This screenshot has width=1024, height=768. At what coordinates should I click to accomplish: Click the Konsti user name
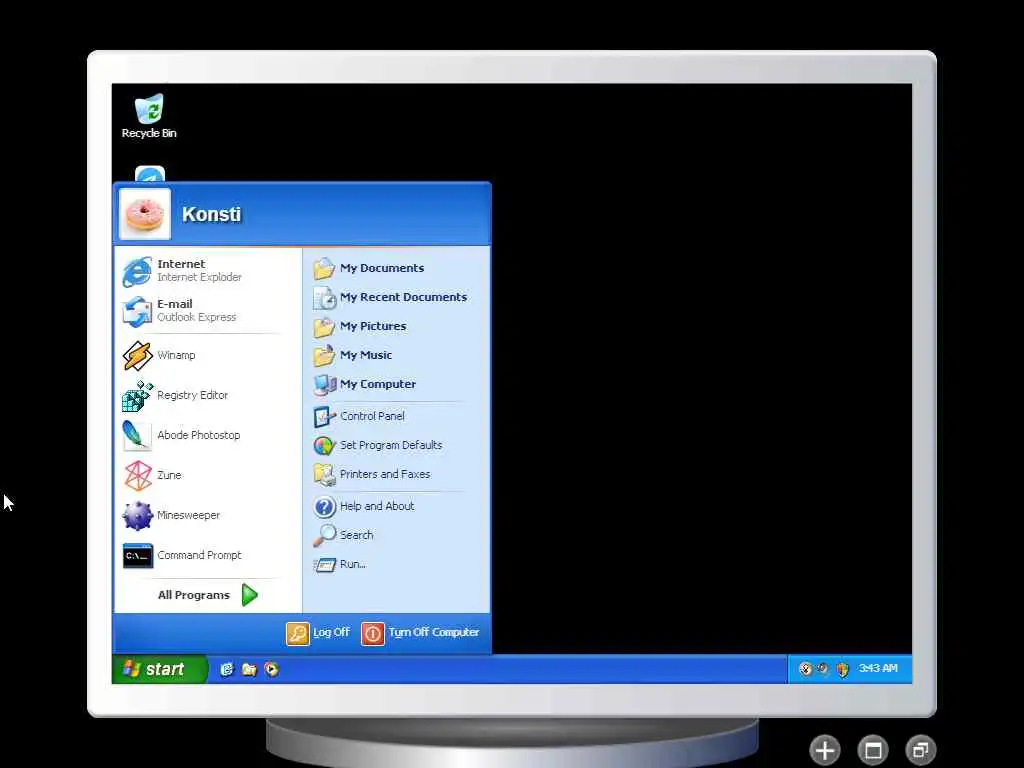coord(212,214)
